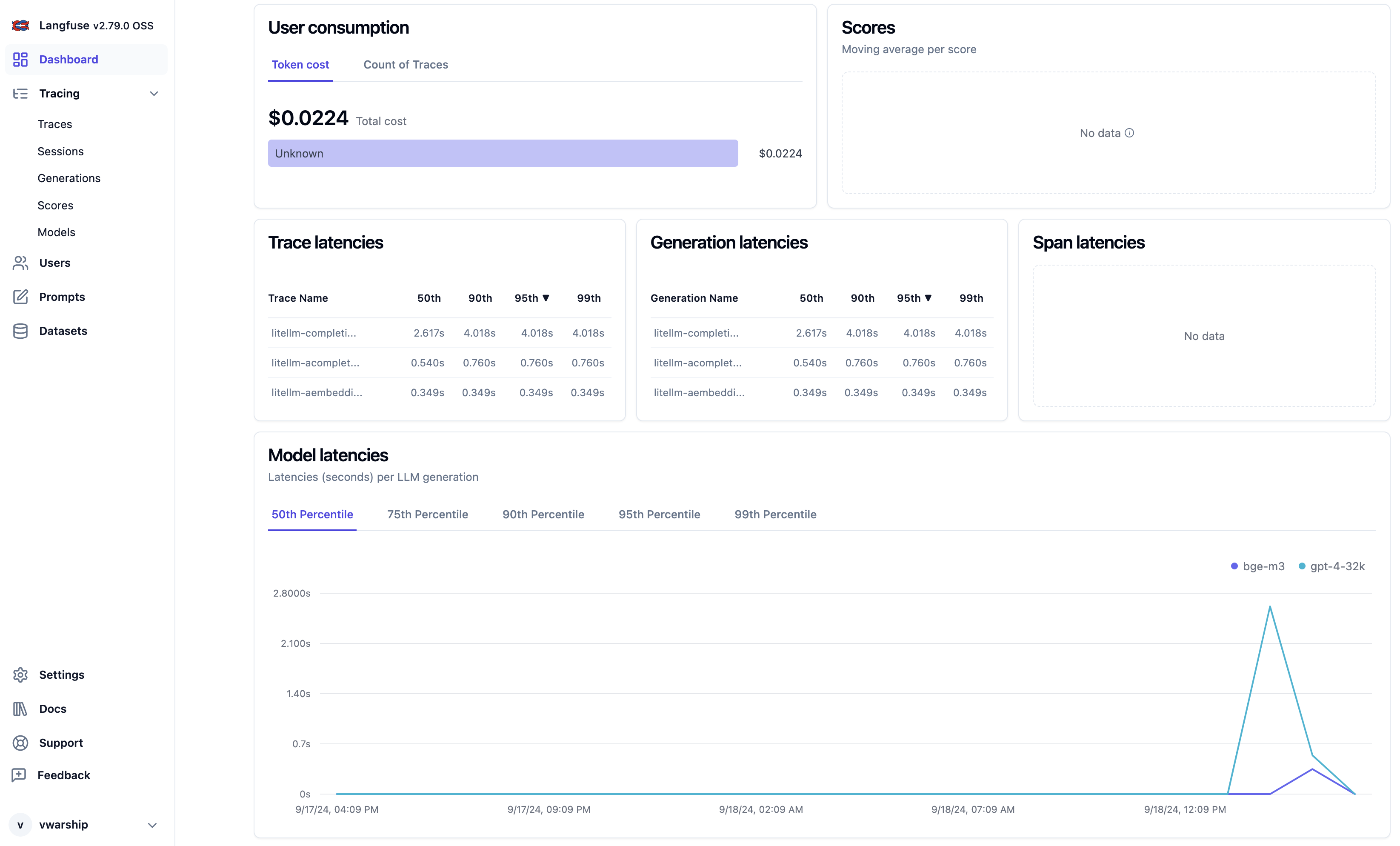
Task: Click info icon next to No data
Action: 1129,133
